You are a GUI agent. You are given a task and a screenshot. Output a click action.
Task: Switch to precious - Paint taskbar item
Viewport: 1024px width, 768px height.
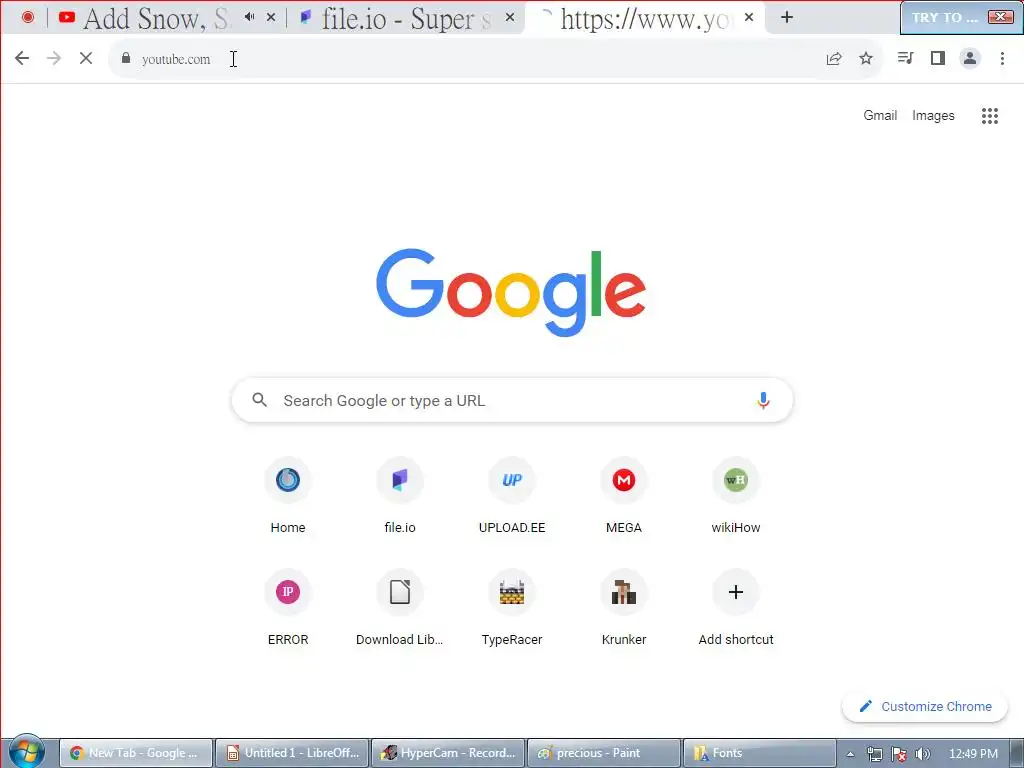[604, 753]
